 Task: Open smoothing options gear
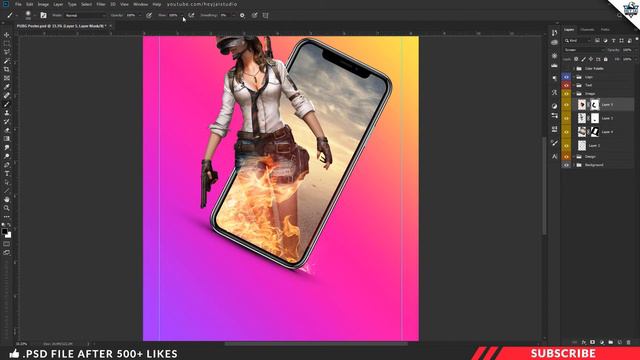(242, 15)
